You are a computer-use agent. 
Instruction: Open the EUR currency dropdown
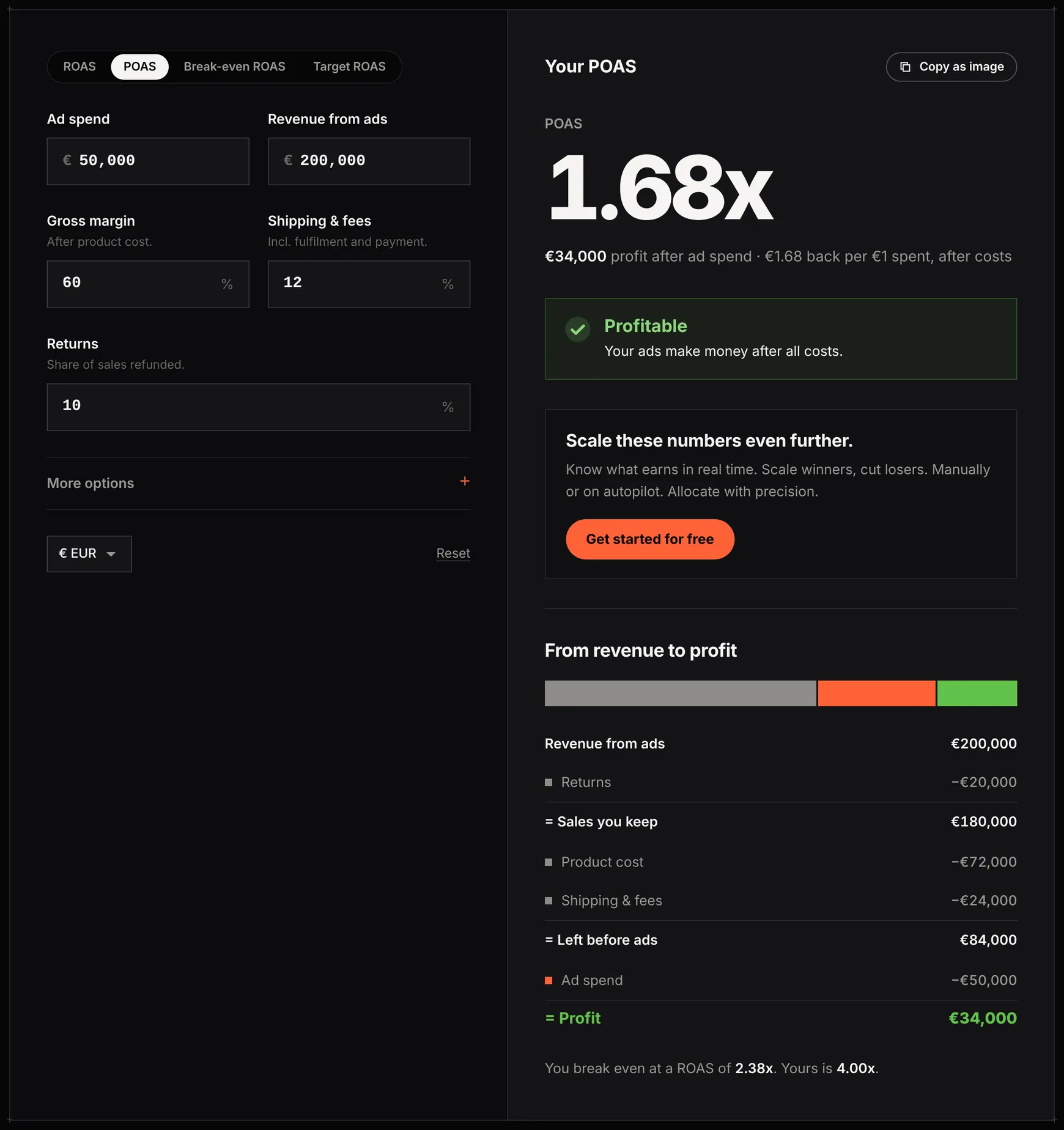(x=89, y=554)
